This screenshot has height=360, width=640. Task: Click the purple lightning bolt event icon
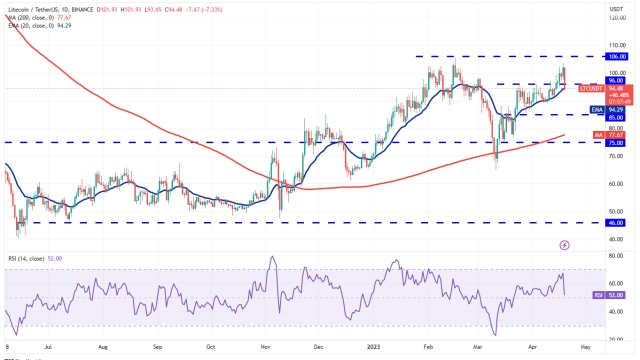(x=564, y=245)
